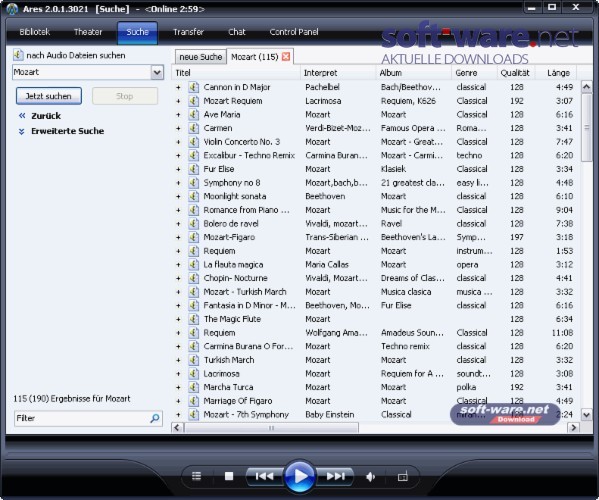Image resolution: width=599 pixels, height=500 pixels.
Task: Click the horizontal scrollbar right arrow
Action: coord(573,427)
